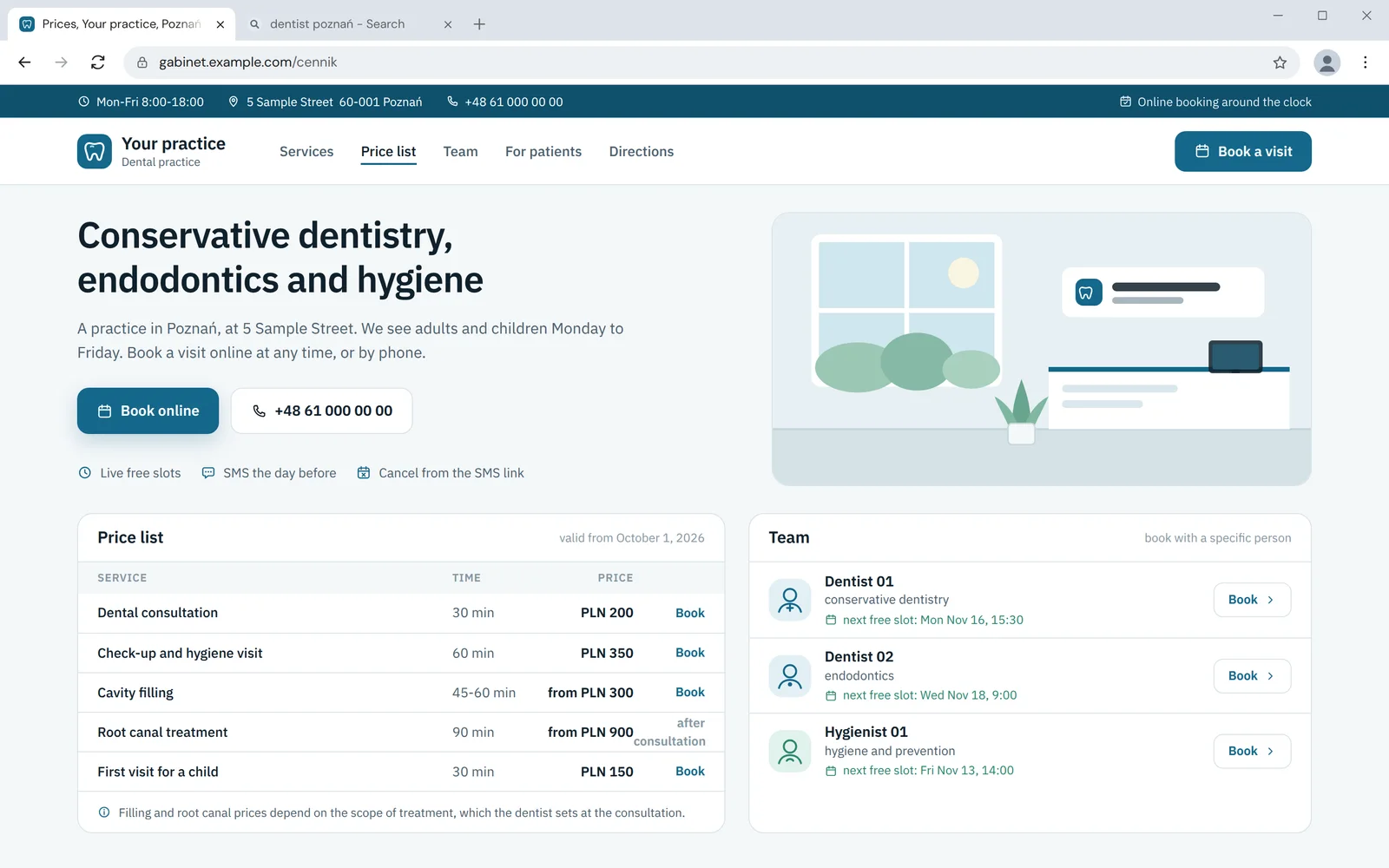Click the browser forward arrow
Image resolution: width=1389 pixels, height=868 pixels.
[61, 62]
